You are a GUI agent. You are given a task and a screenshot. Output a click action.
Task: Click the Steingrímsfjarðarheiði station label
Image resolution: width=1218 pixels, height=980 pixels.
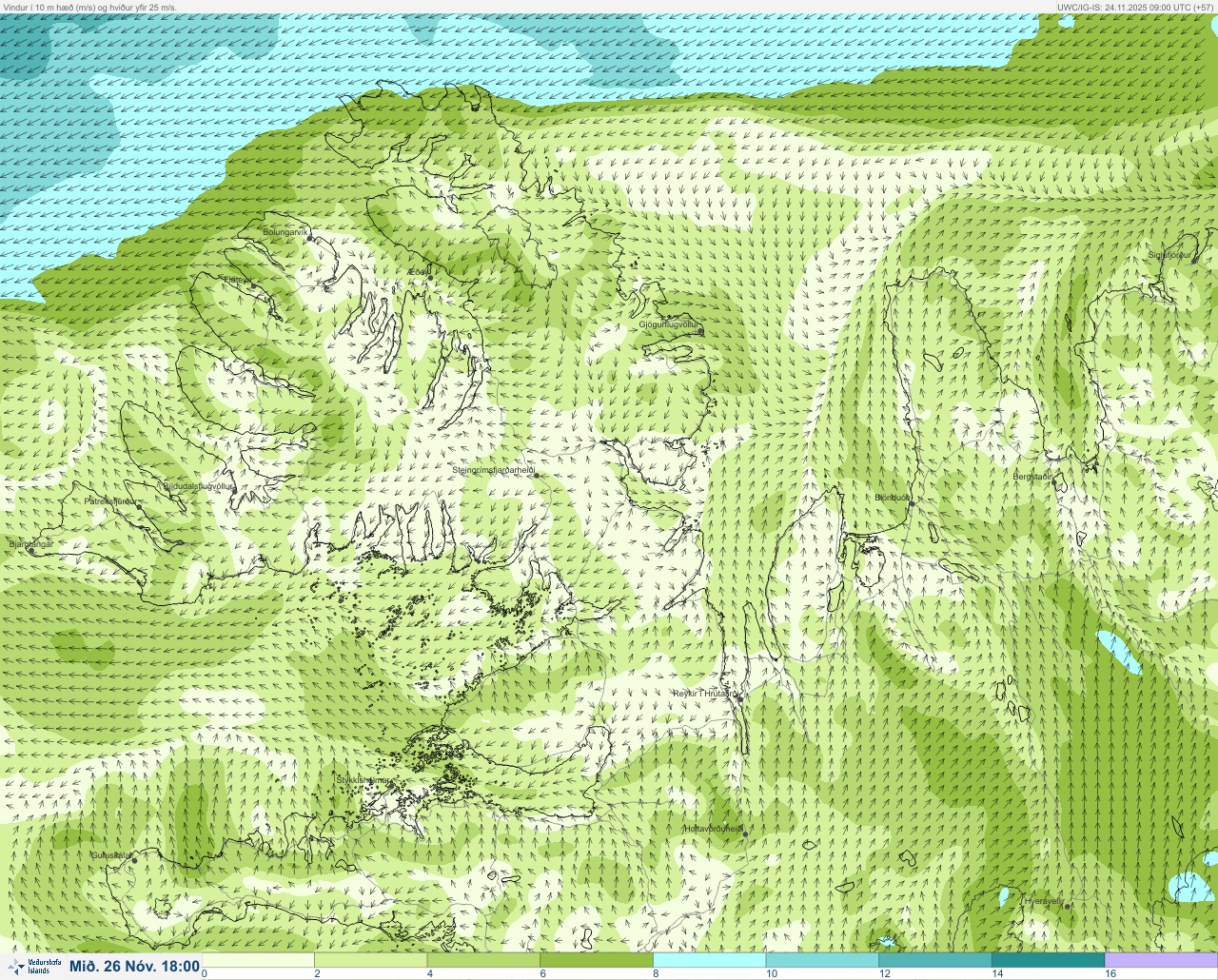point(494,470)
